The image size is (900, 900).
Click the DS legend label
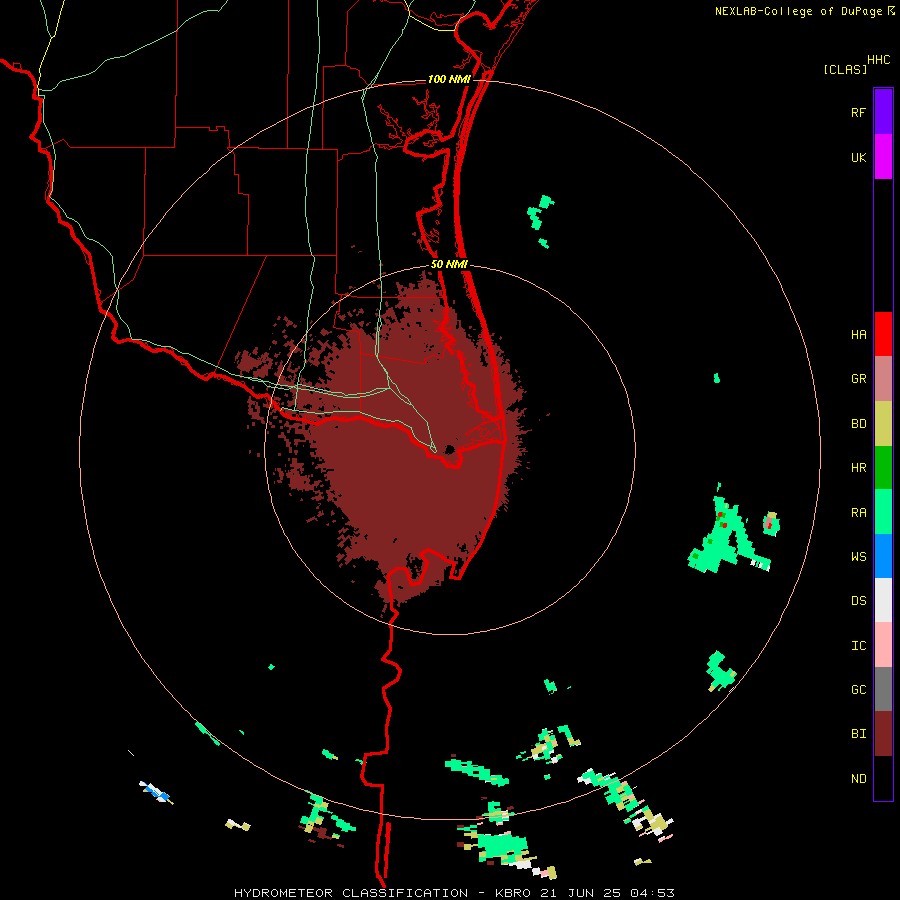point(858,601)
